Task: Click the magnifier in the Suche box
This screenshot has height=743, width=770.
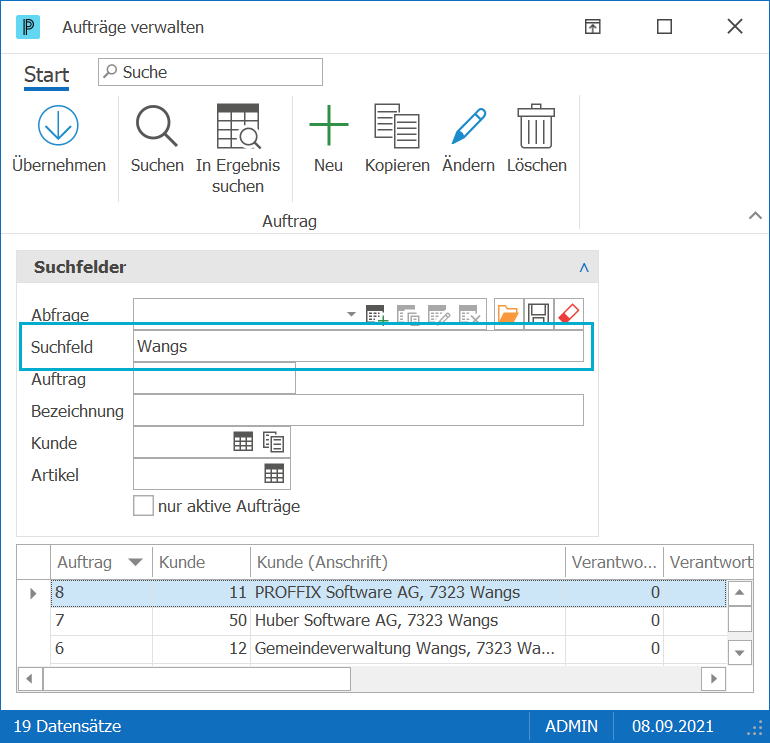Action: pyautogui.click(x=110, y=72)
